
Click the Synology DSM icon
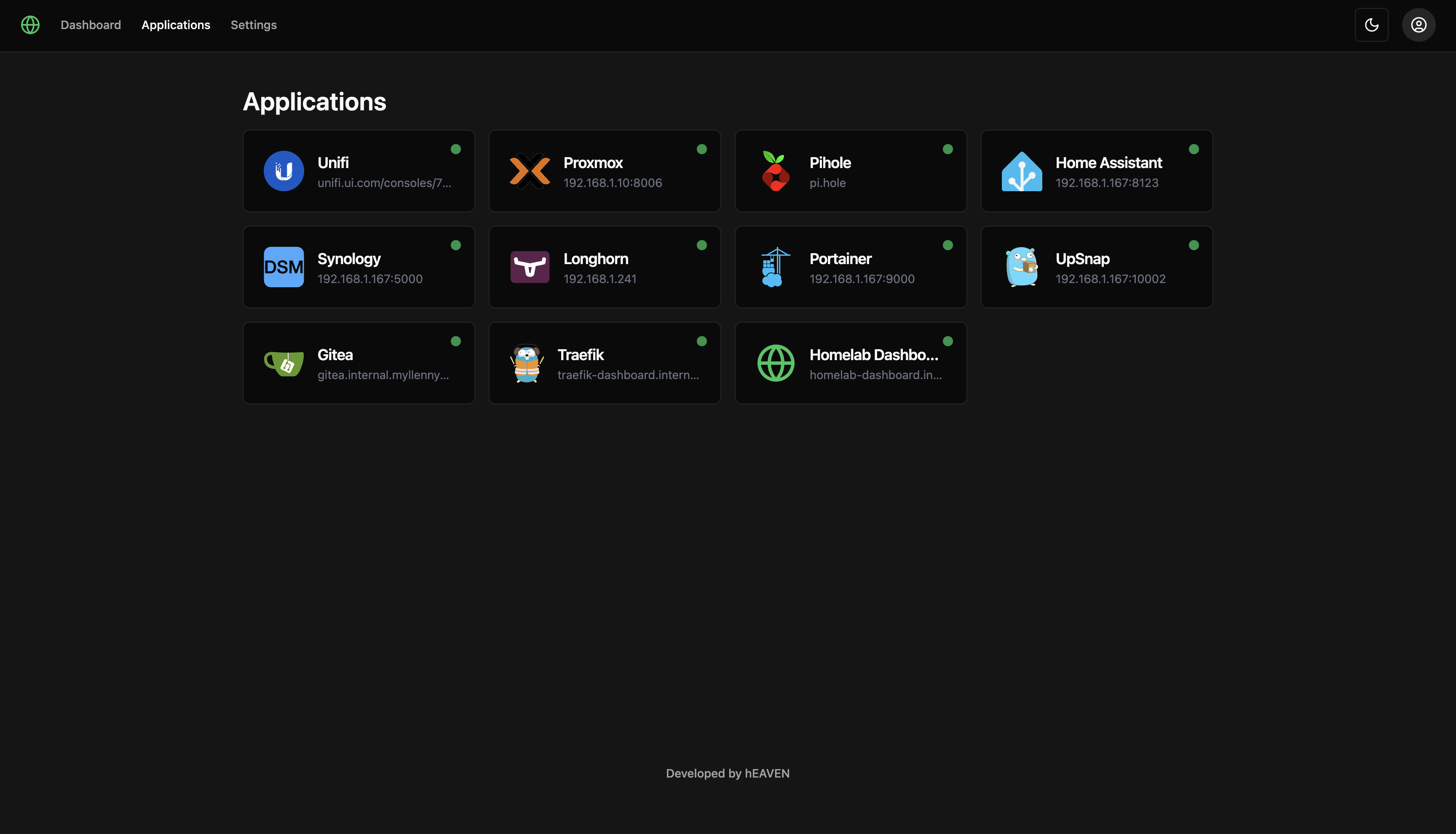pyautogui.click(x=284, y=266)
